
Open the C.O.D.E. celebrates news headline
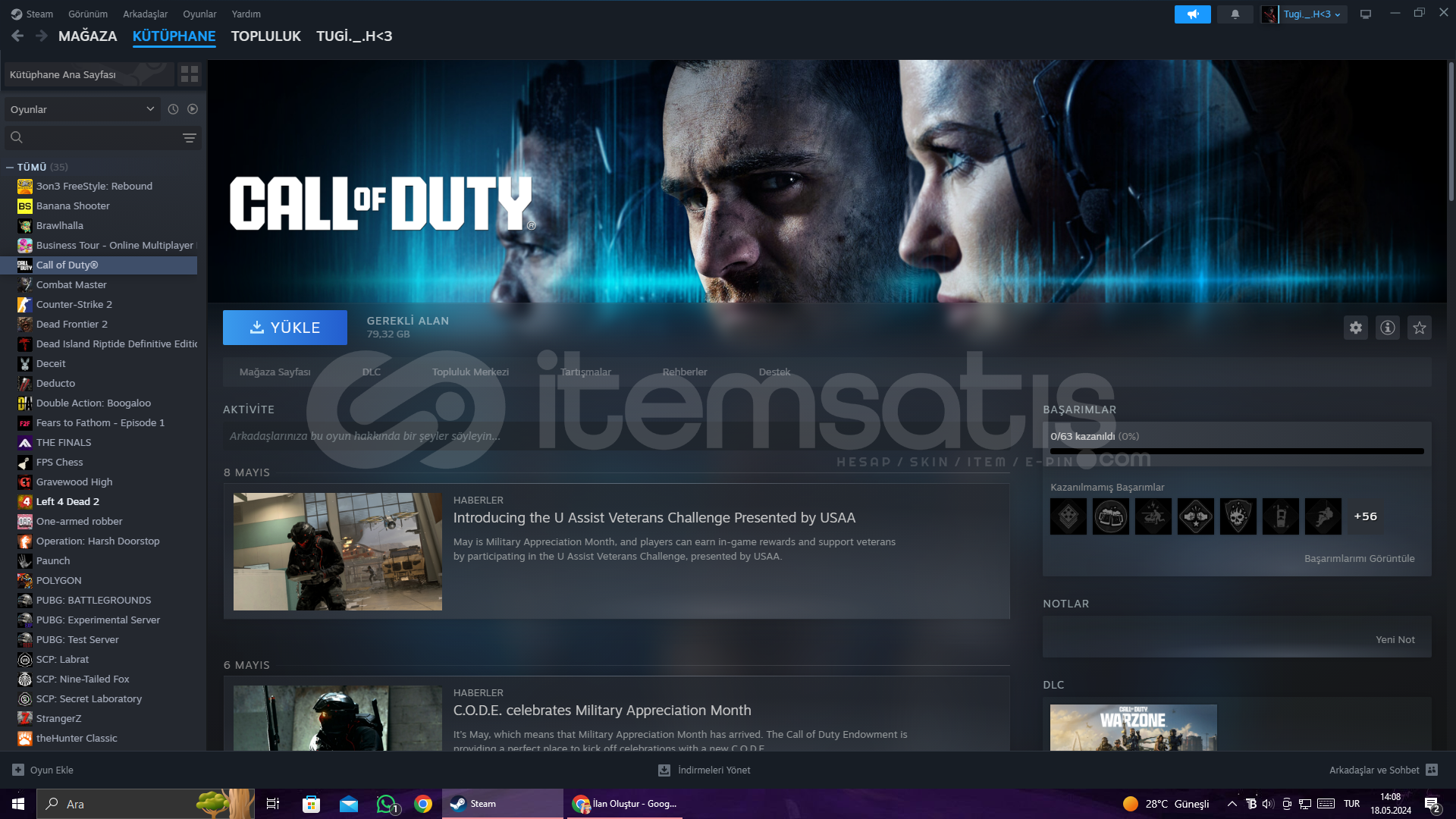(602, 711)
